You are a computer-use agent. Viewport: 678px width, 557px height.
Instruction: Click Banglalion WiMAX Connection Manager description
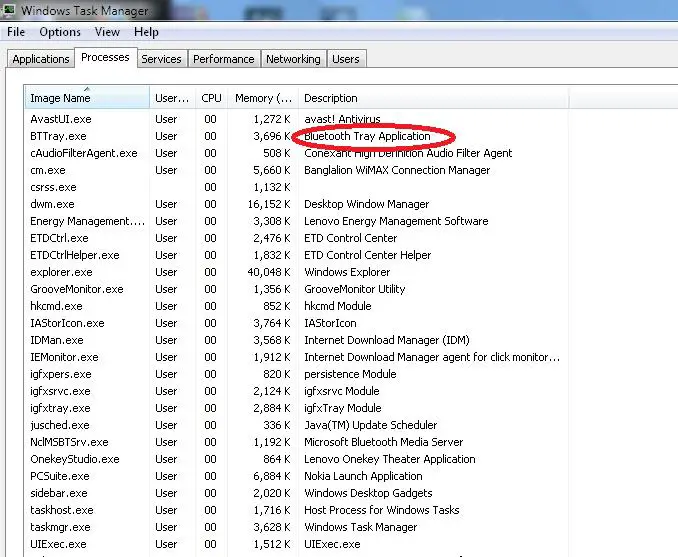click(397, 170)
